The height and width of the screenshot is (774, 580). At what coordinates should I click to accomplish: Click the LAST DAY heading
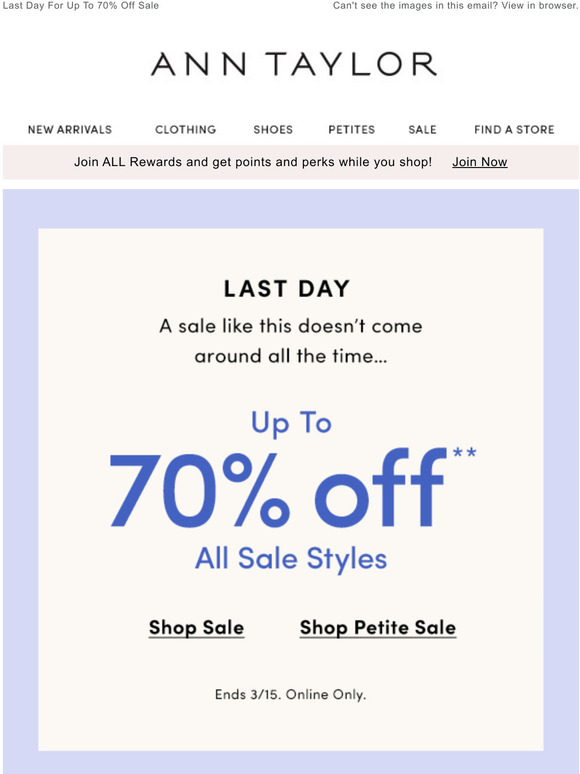click(287, 289)
